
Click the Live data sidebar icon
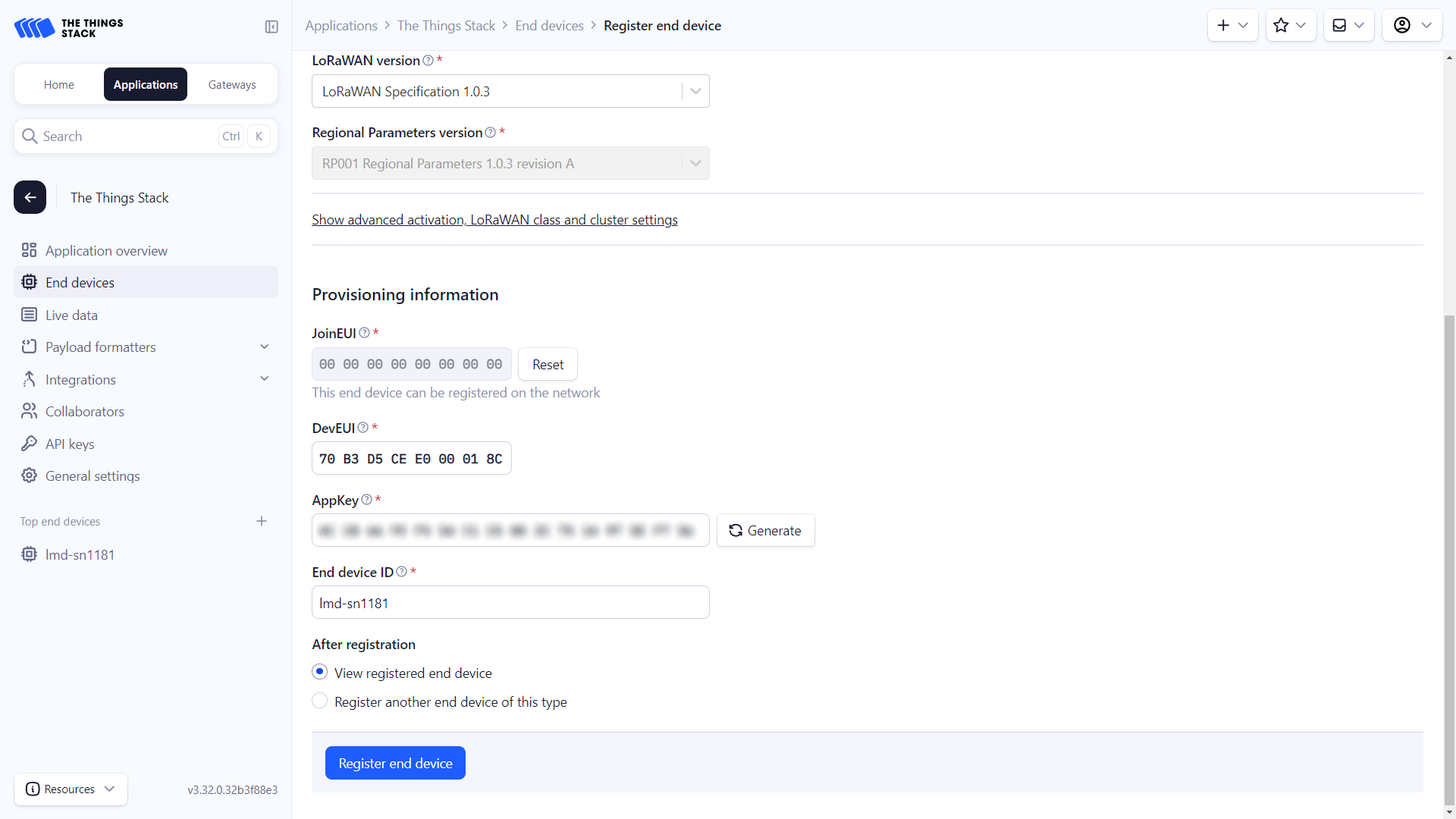29,314
